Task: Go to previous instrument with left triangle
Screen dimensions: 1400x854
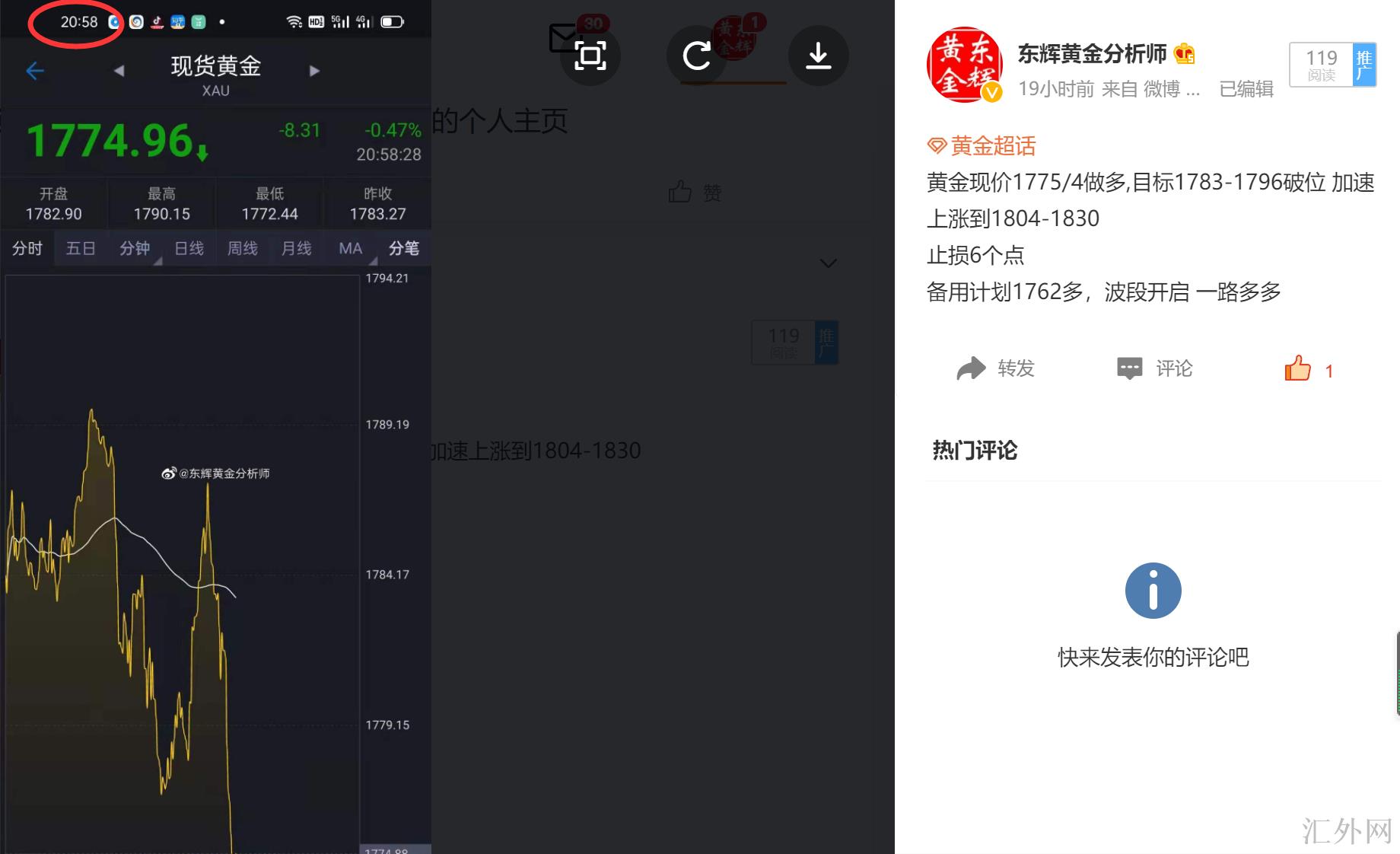Action: [x=119, y=71]
